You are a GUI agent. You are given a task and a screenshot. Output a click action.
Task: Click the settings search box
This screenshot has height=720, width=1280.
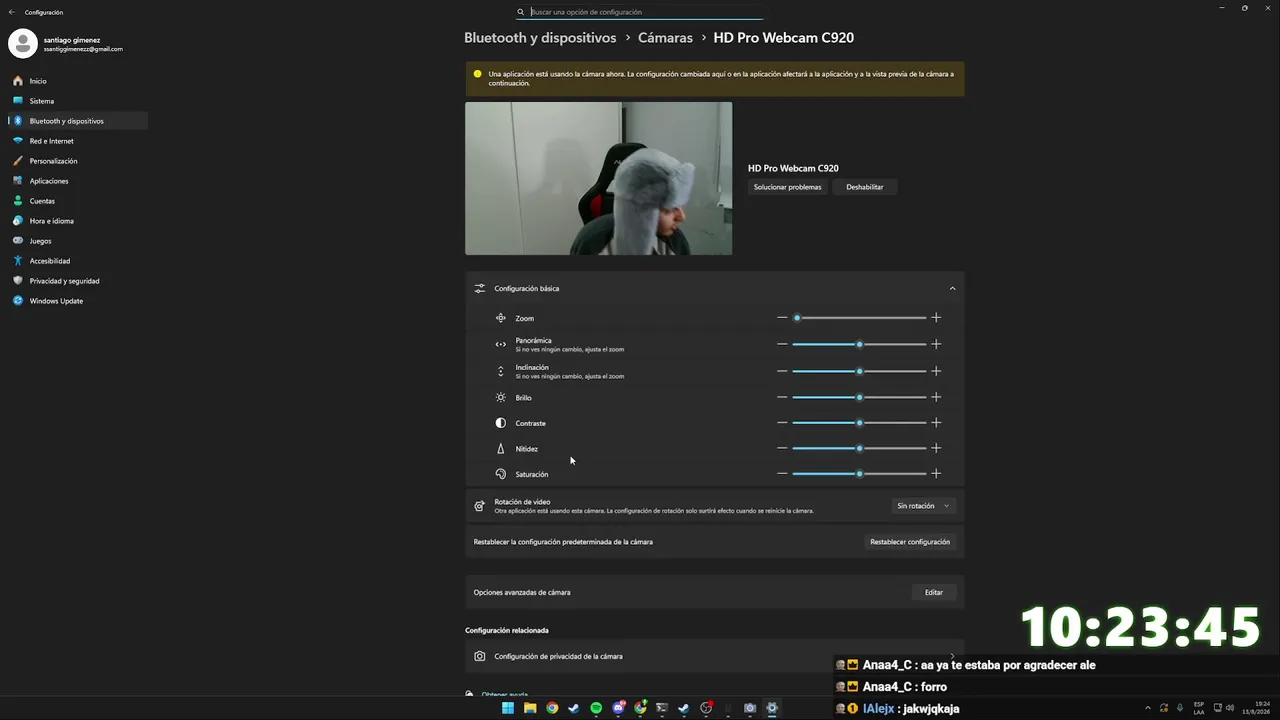[x=640, y=12]
